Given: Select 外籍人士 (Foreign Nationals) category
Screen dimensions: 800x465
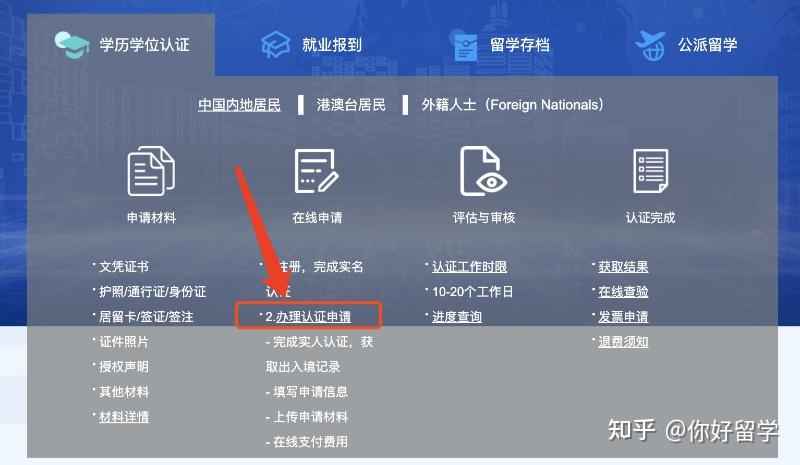Looking at the screenshot, I should coord(512,105).
